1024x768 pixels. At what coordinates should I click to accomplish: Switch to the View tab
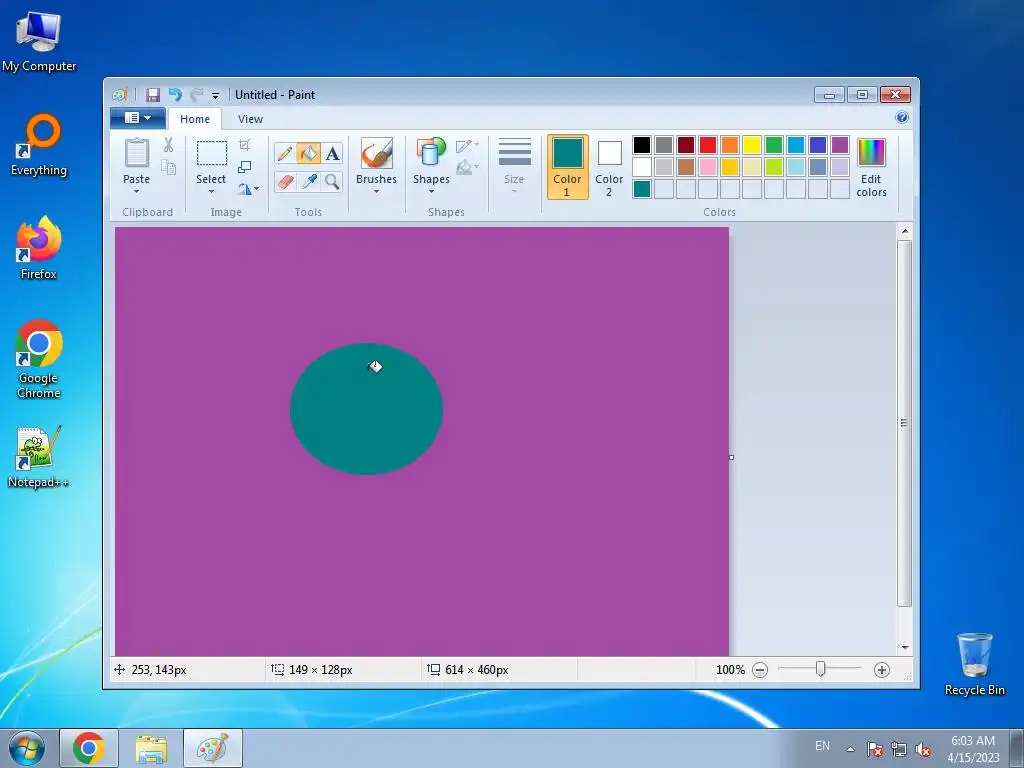tap(250, 119)
